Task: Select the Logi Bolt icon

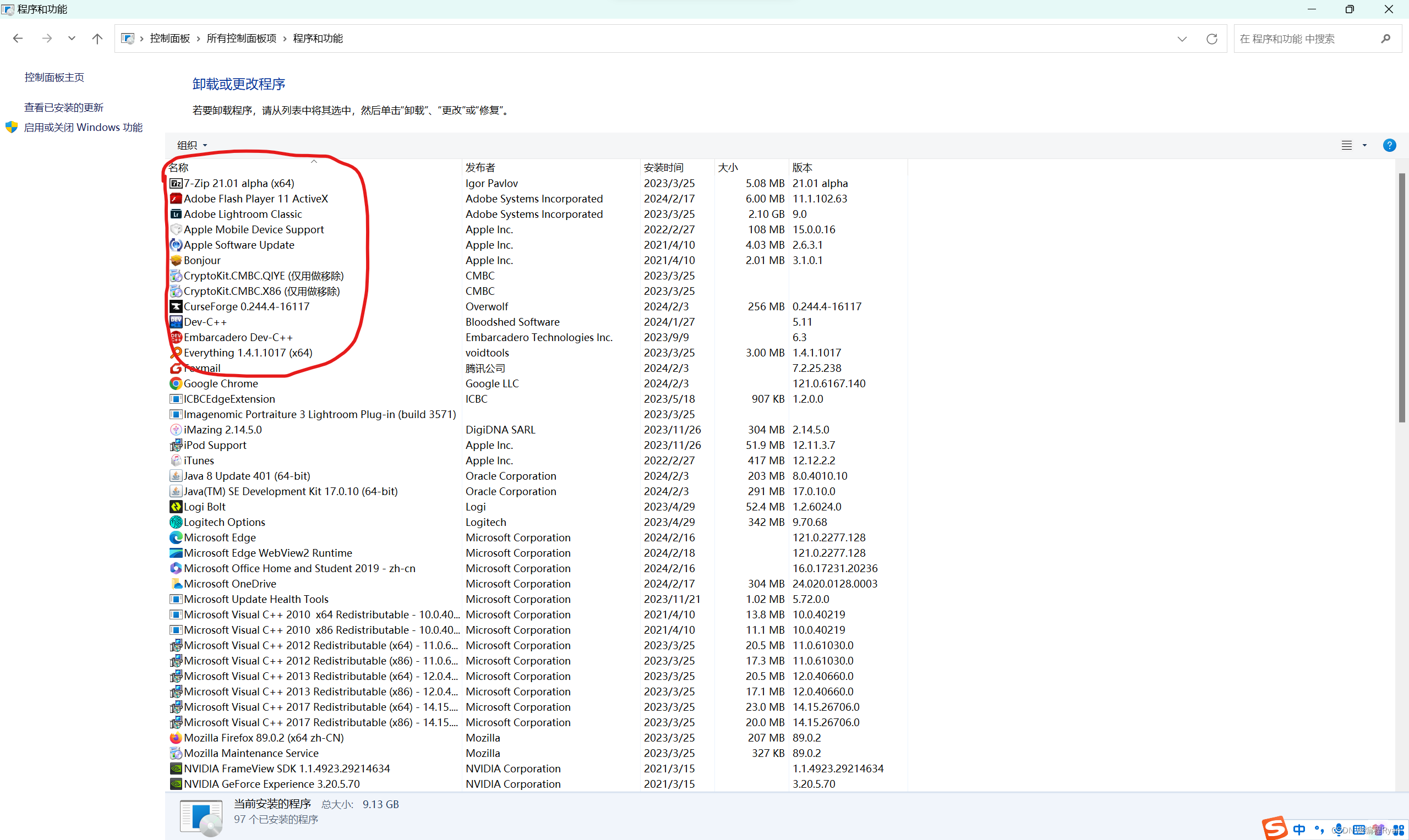Action: (x=176, y=507)
